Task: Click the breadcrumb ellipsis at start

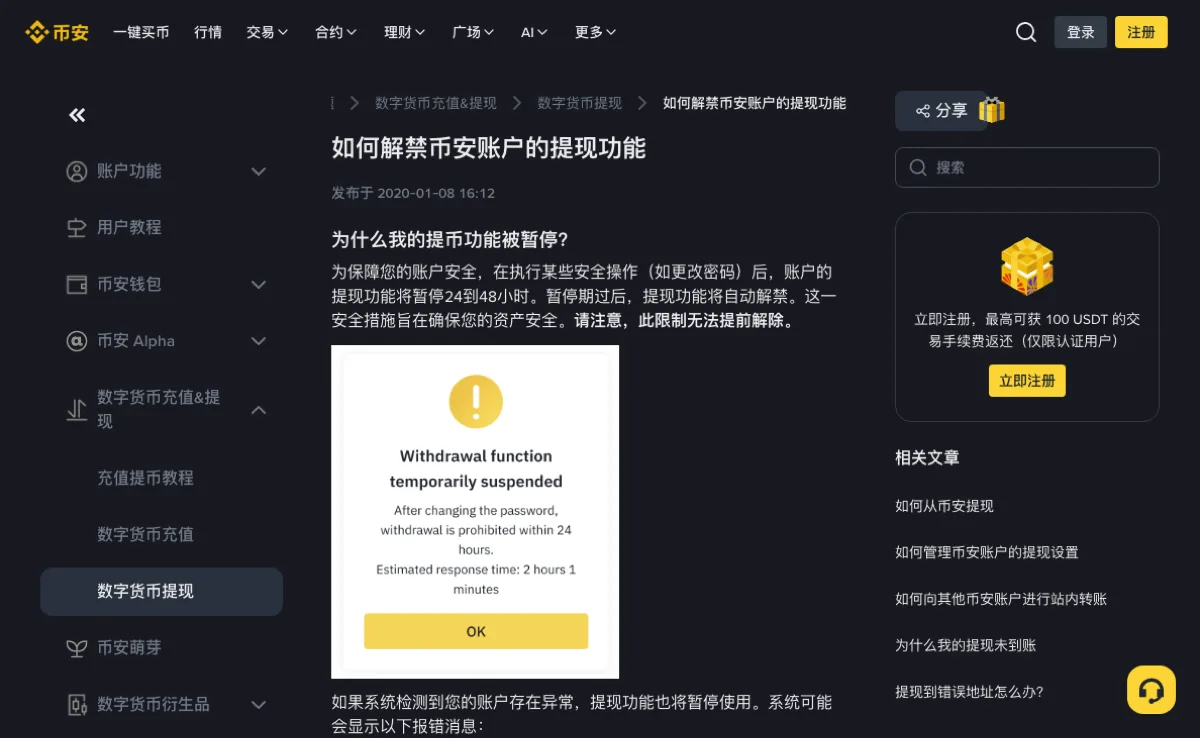Action: 333,103
